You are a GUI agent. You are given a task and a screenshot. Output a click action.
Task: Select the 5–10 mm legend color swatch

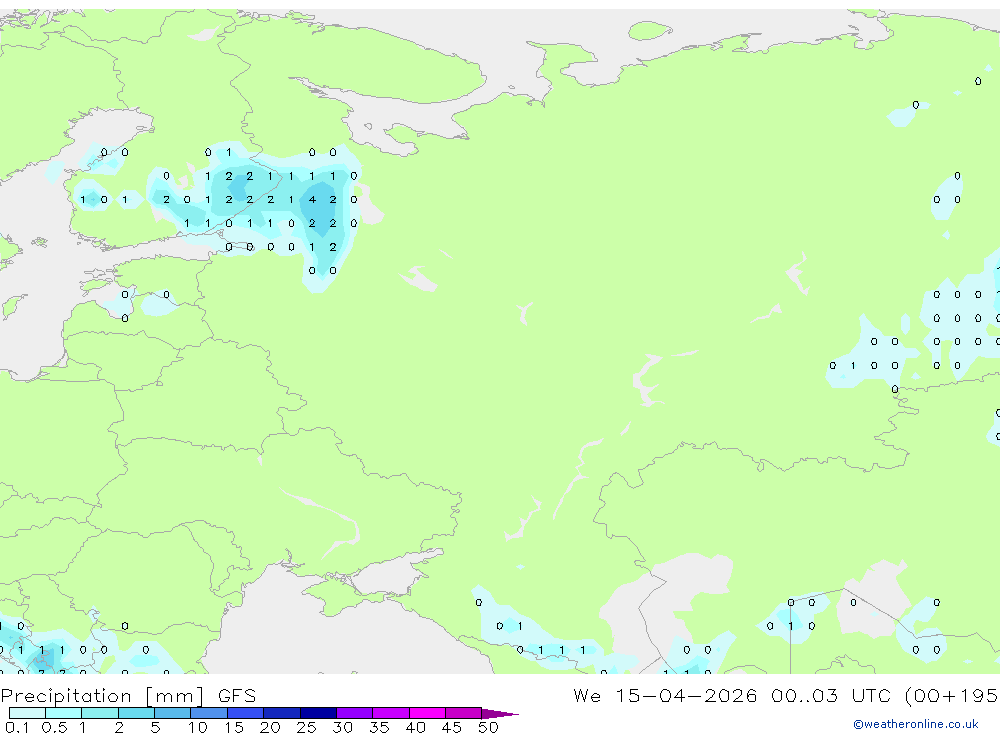(x=173, y=713)
